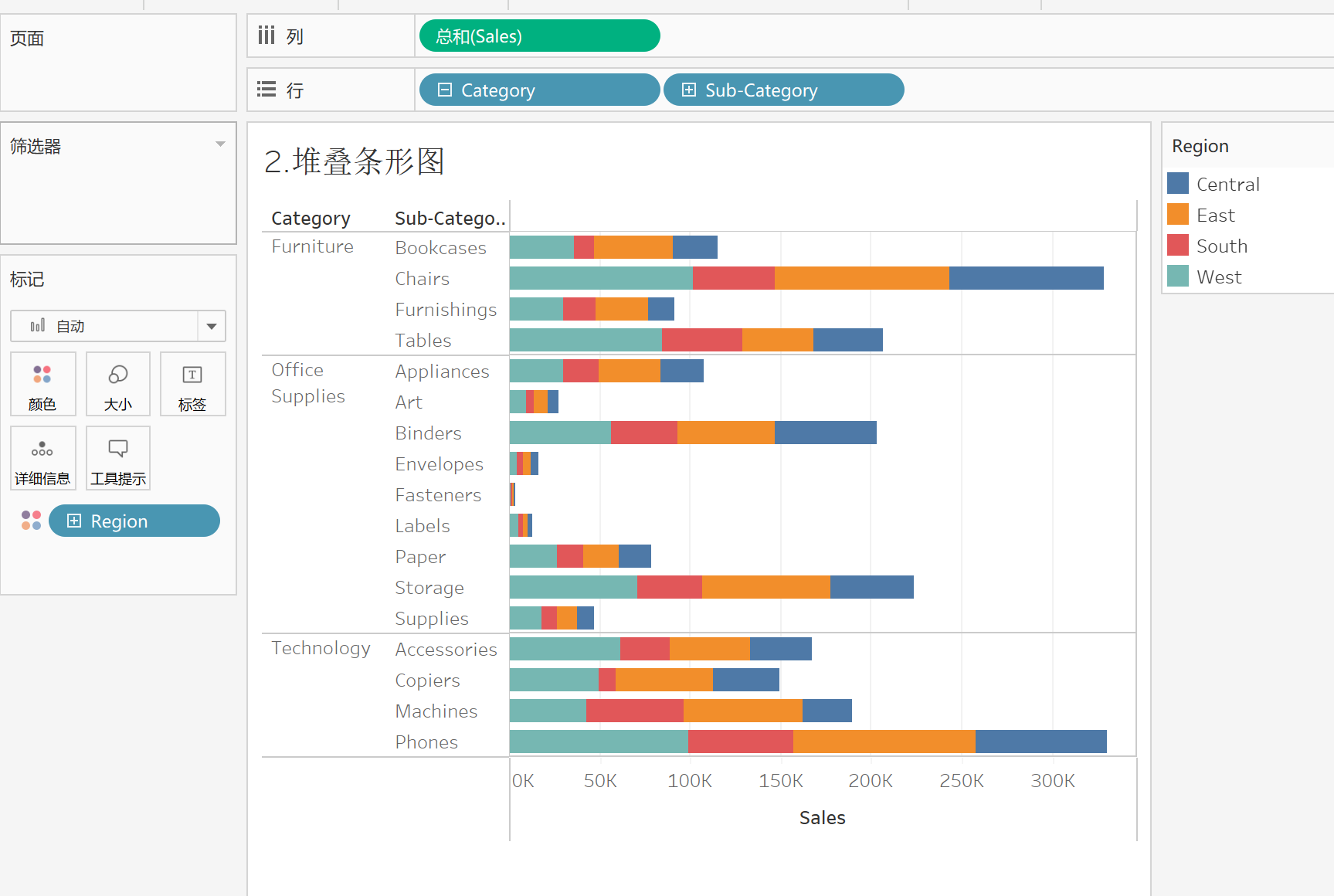Select the mark type combo box
The width and height of the screenshot is (1334, 896).
tap(118, 326)
